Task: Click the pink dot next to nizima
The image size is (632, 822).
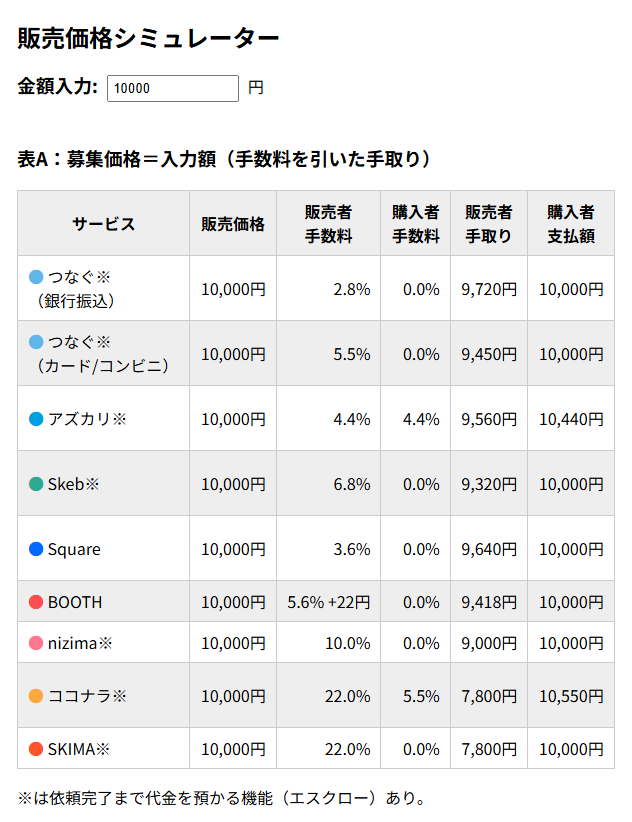Action: click(36, 643)
